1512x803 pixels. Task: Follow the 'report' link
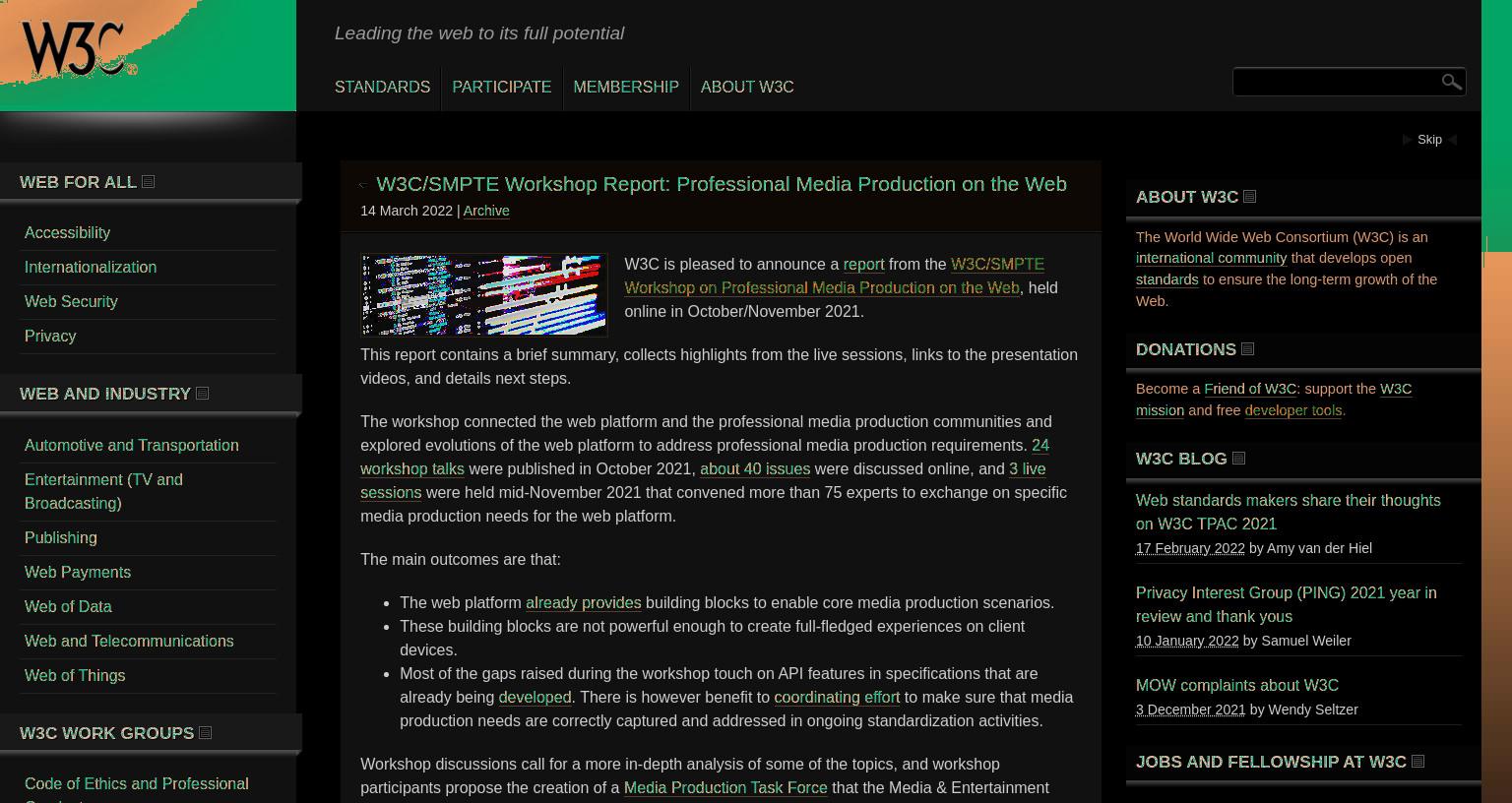tap(863, 264)
